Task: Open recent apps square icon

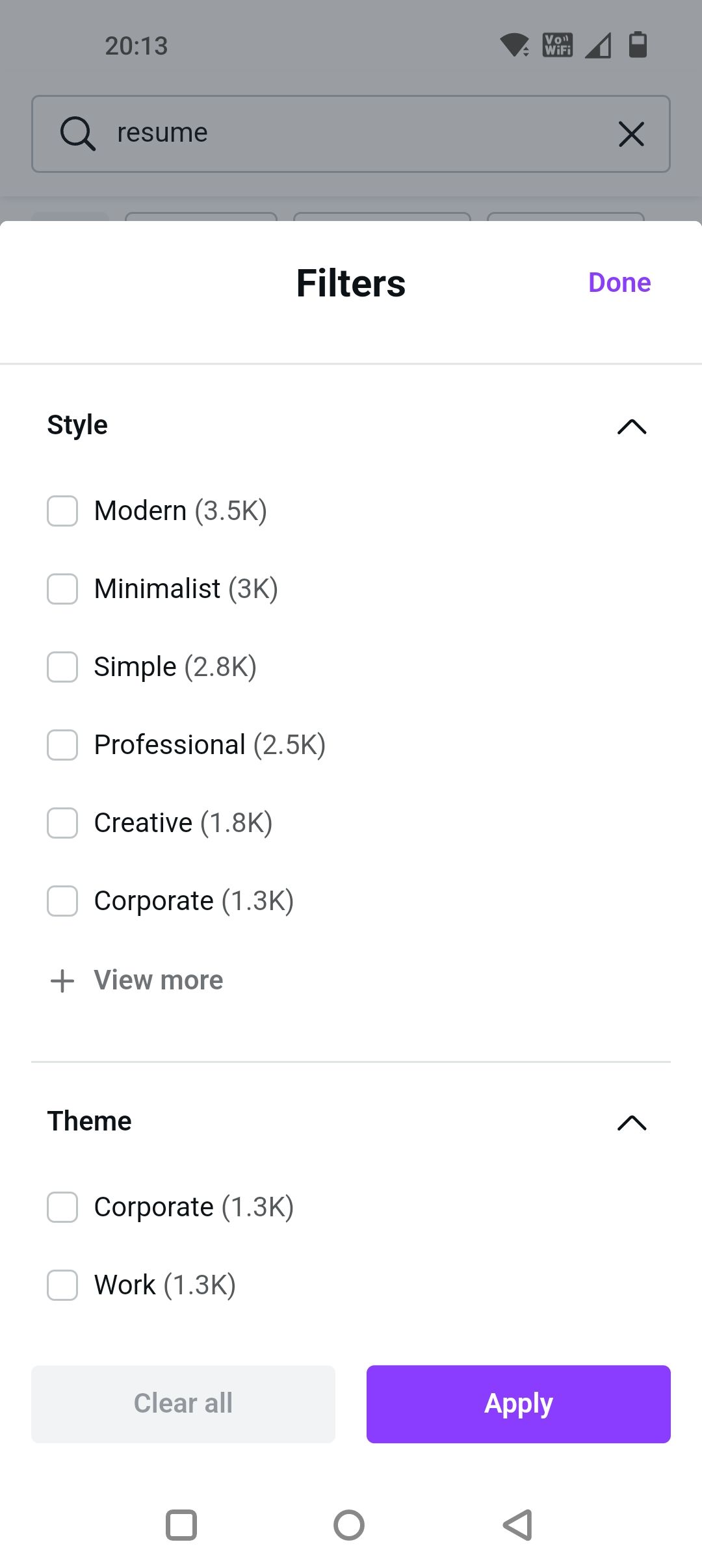Action: pos(181,1524)
